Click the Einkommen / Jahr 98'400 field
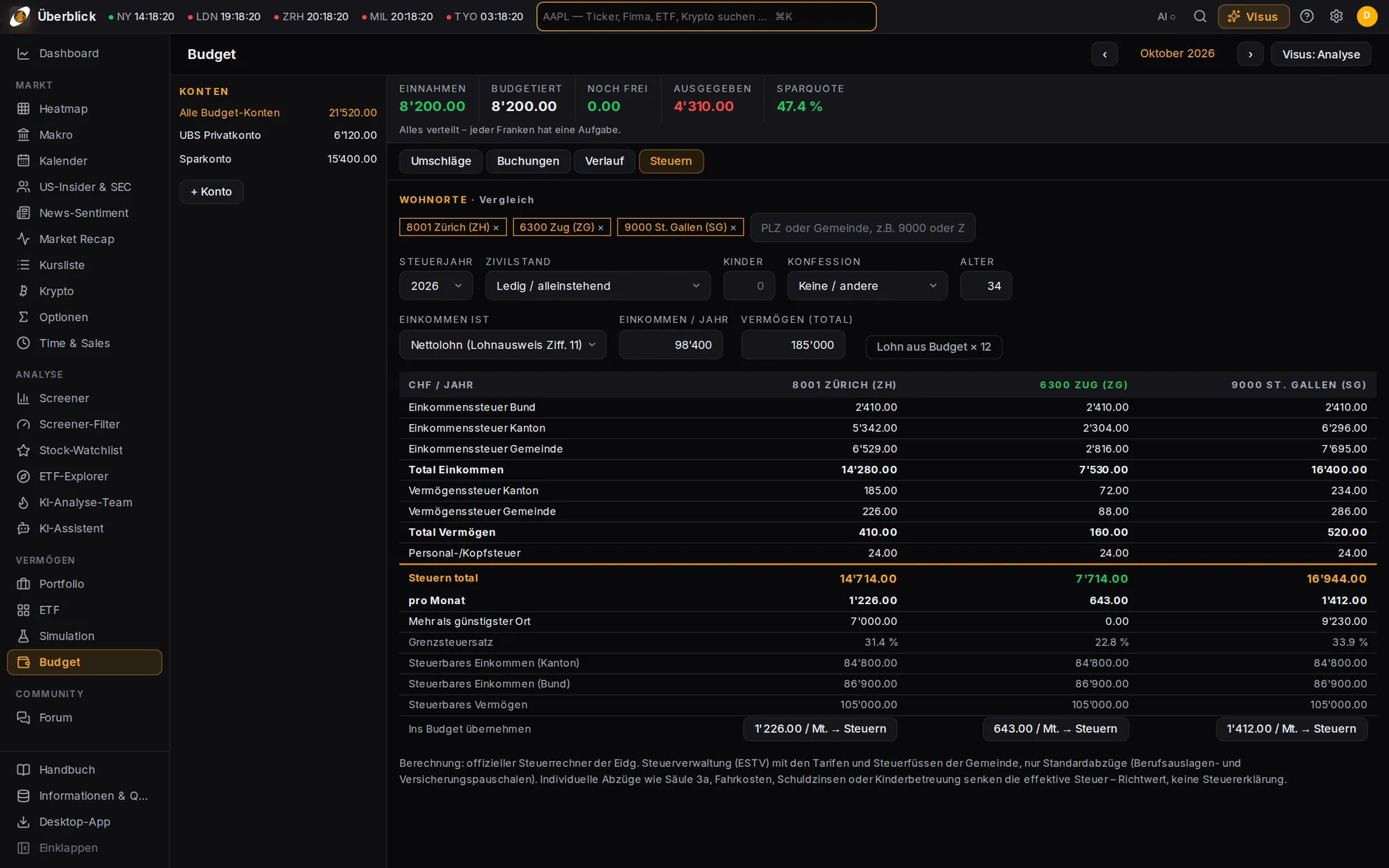 click(671, 345)
